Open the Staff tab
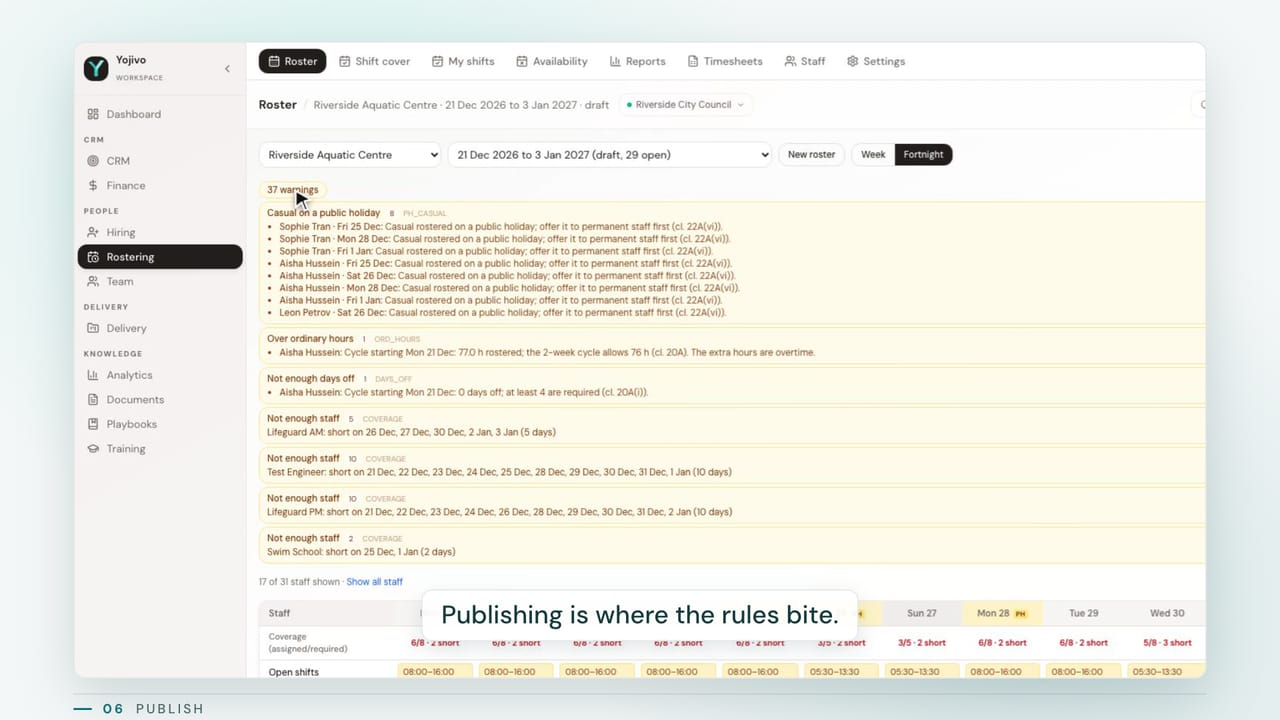The height and width of the screenshot is (720, 1280). click(x=805, y=61)
